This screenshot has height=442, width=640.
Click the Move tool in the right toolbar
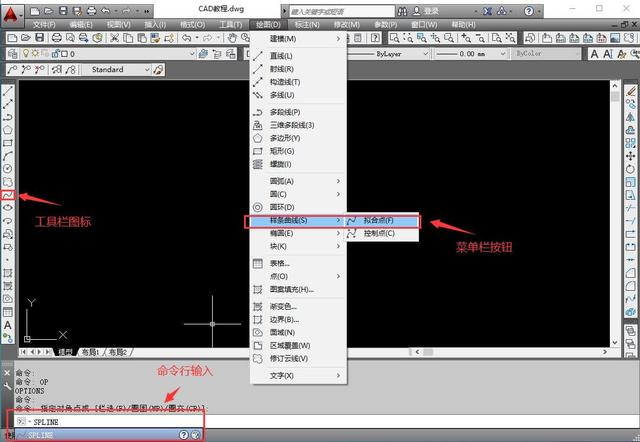[x=631, y=156]
